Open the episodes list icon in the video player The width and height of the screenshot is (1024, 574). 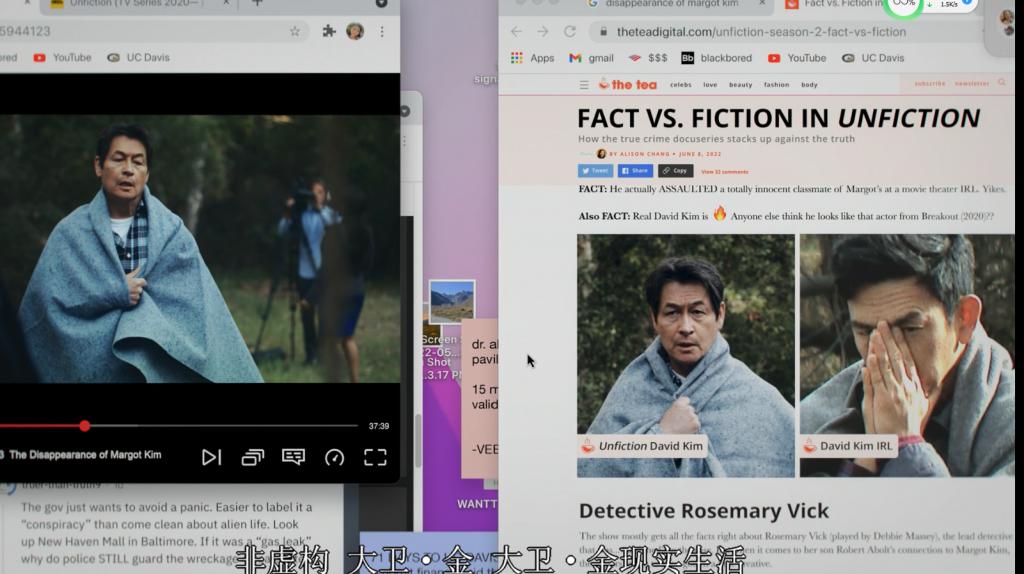(x=253, y=457)
